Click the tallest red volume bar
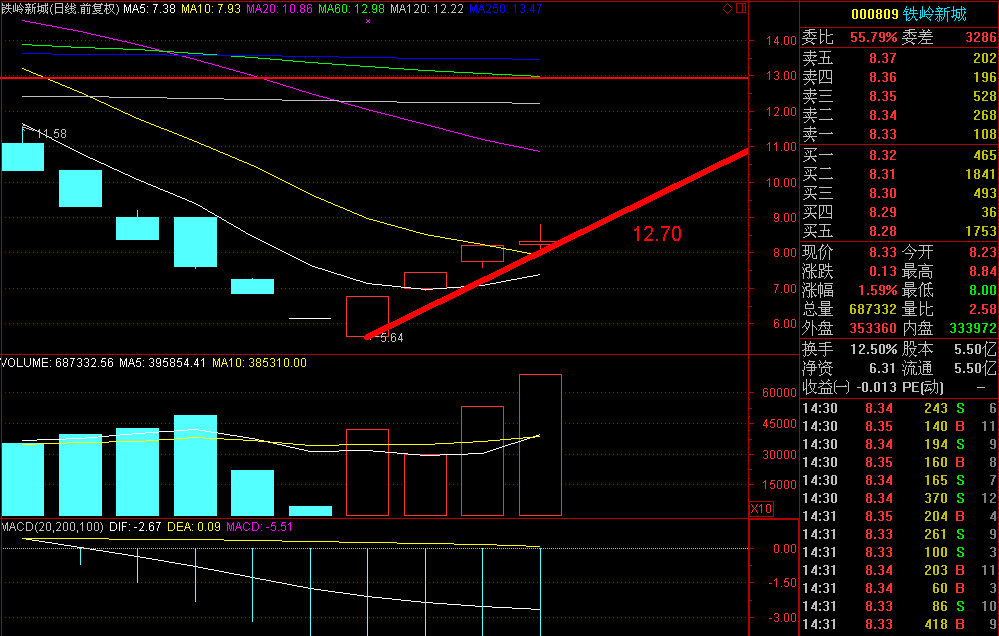This screenshot has height=636, width=999. pyautogui.click(x=540, y=445)
